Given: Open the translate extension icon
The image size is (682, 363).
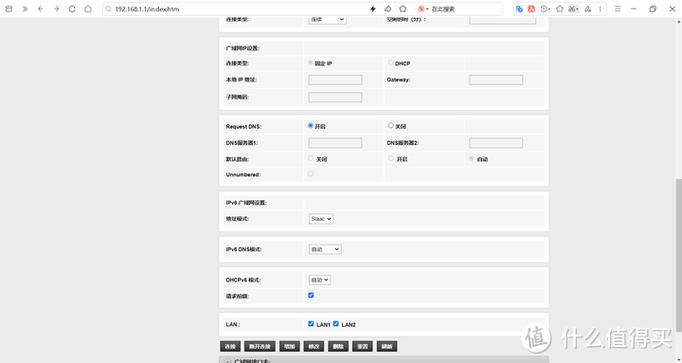Looking at the screenshot, I should (519, 9).
